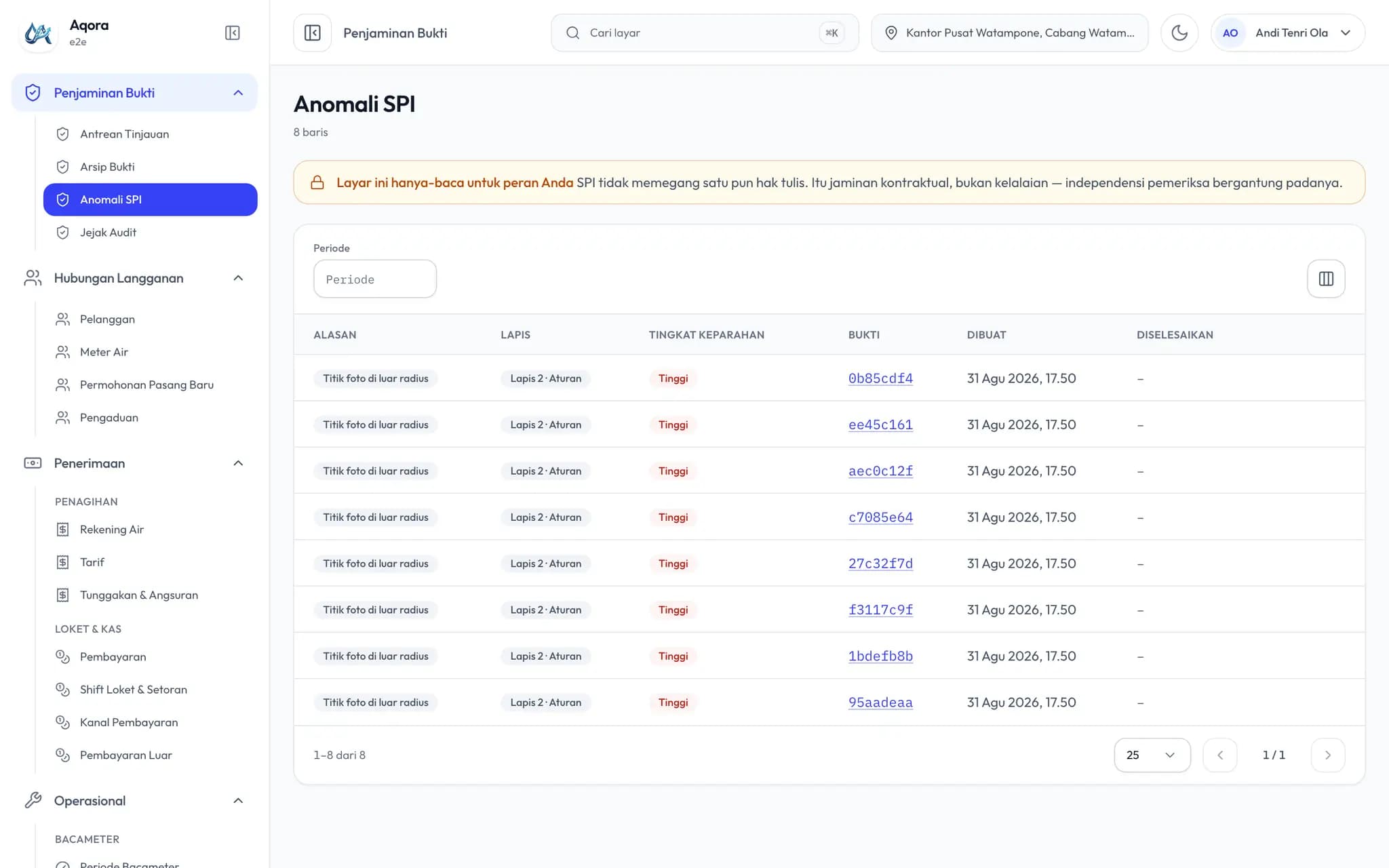The height and width of the screenshot is (868, 1389).
Task: Open the column visibility settings icon
Action: point(1326,279)
